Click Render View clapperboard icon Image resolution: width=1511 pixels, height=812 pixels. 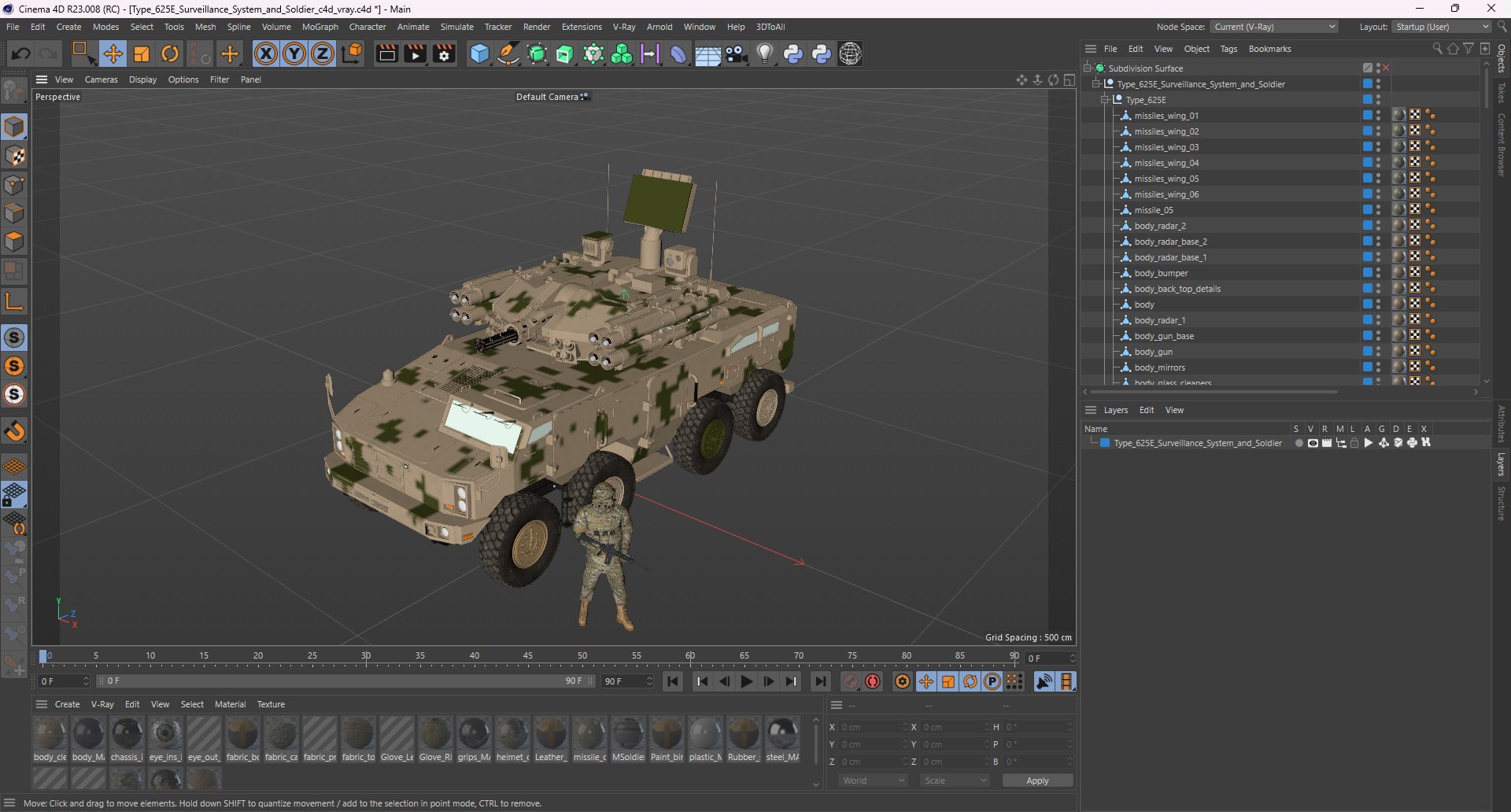click(386, 54)
